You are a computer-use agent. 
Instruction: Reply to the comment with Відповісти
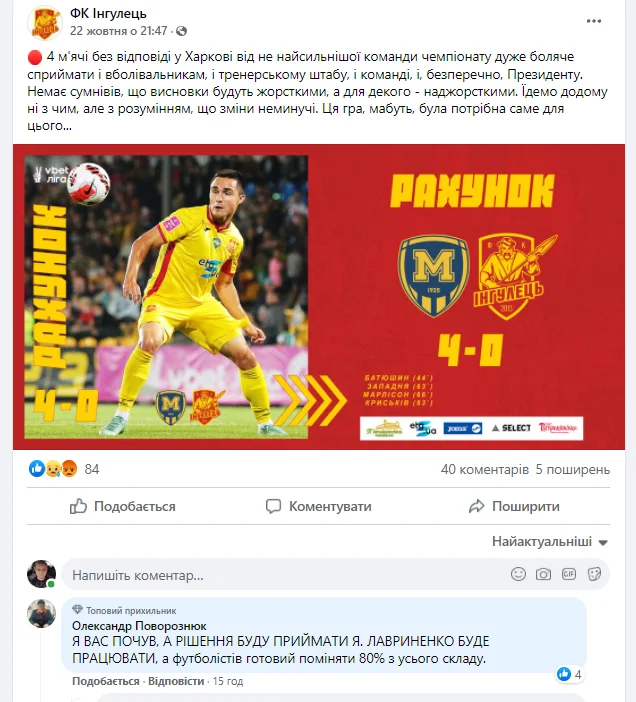point(176,681)
